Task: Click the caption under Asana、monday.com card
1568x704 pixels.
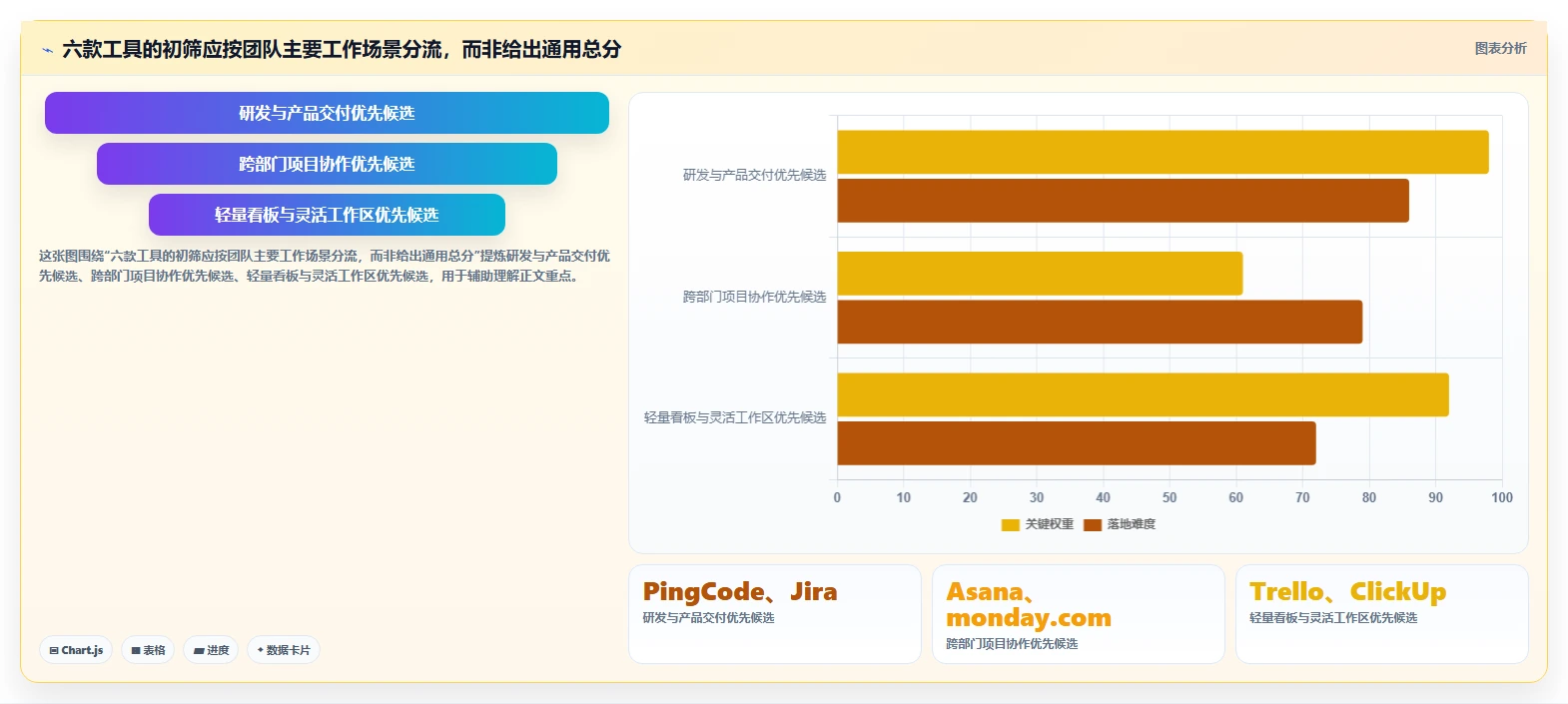Action: click(x=1013, y=644)
